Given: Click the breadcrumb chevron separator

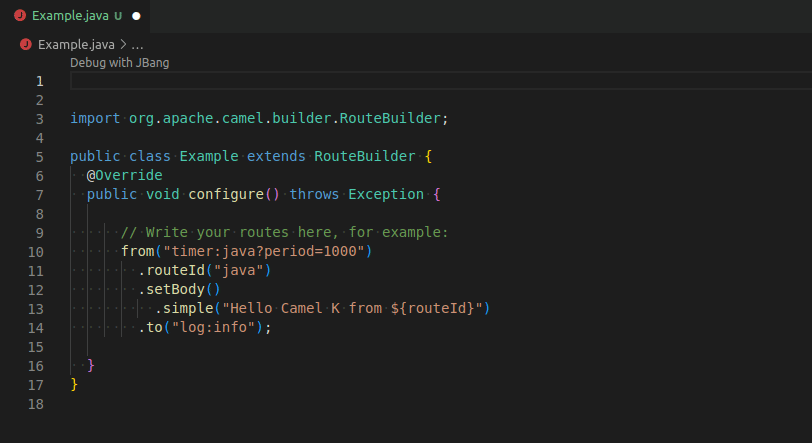Looking at the screenshot, I should coord(123,44).
